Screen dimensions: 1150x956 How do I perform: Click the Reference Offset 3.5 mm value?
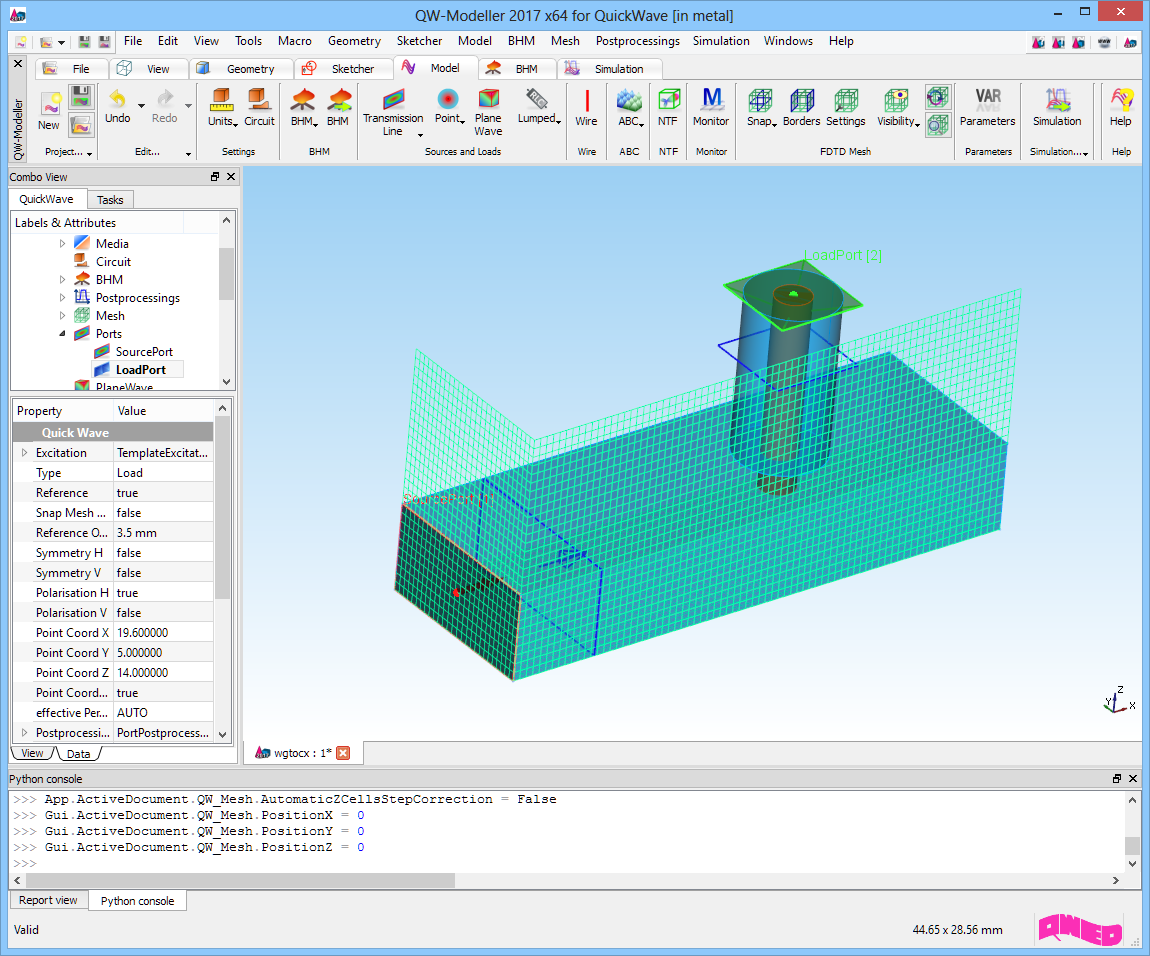point(164,533)
